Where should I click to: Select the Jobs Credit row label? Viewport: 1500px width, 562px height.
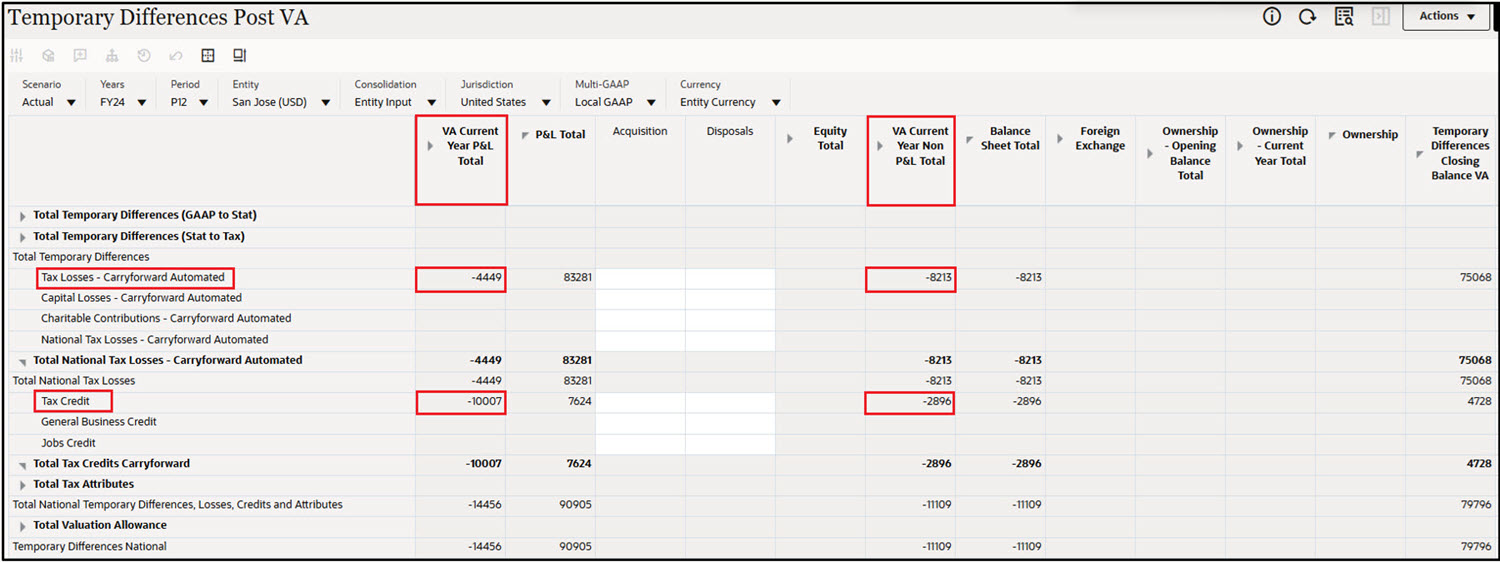68,443
